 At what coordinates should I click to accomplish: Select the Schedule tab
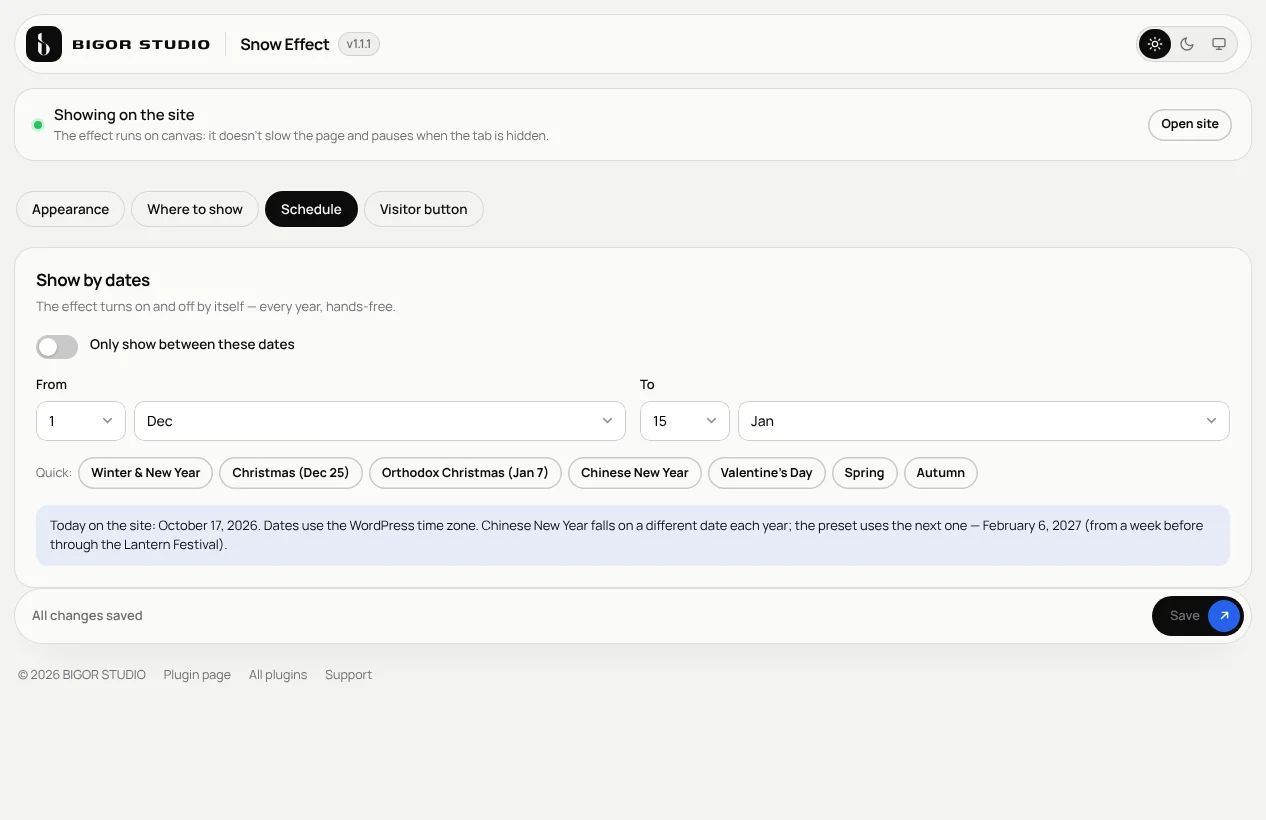tap(311, 209)
